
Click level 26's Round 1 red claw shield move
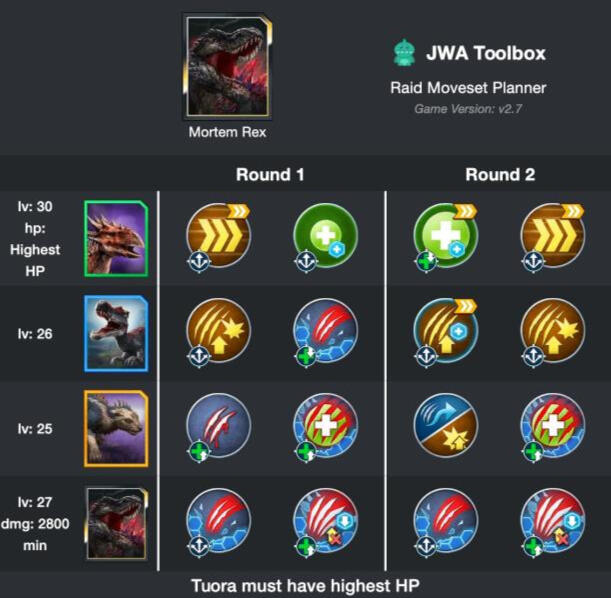[x=325, y=331]
